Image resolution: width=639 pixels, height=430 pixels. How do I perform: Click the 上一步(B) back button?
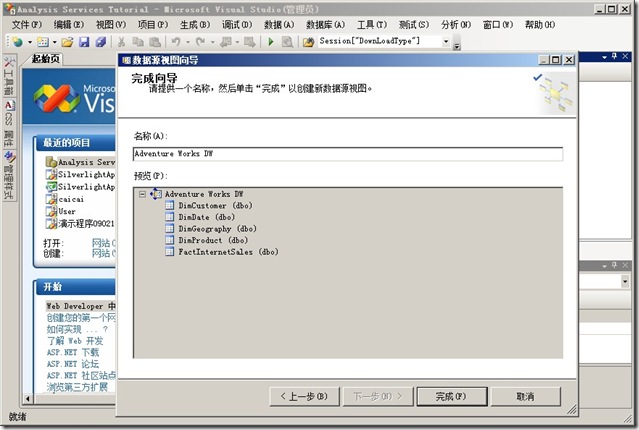[x=304, y=397]
